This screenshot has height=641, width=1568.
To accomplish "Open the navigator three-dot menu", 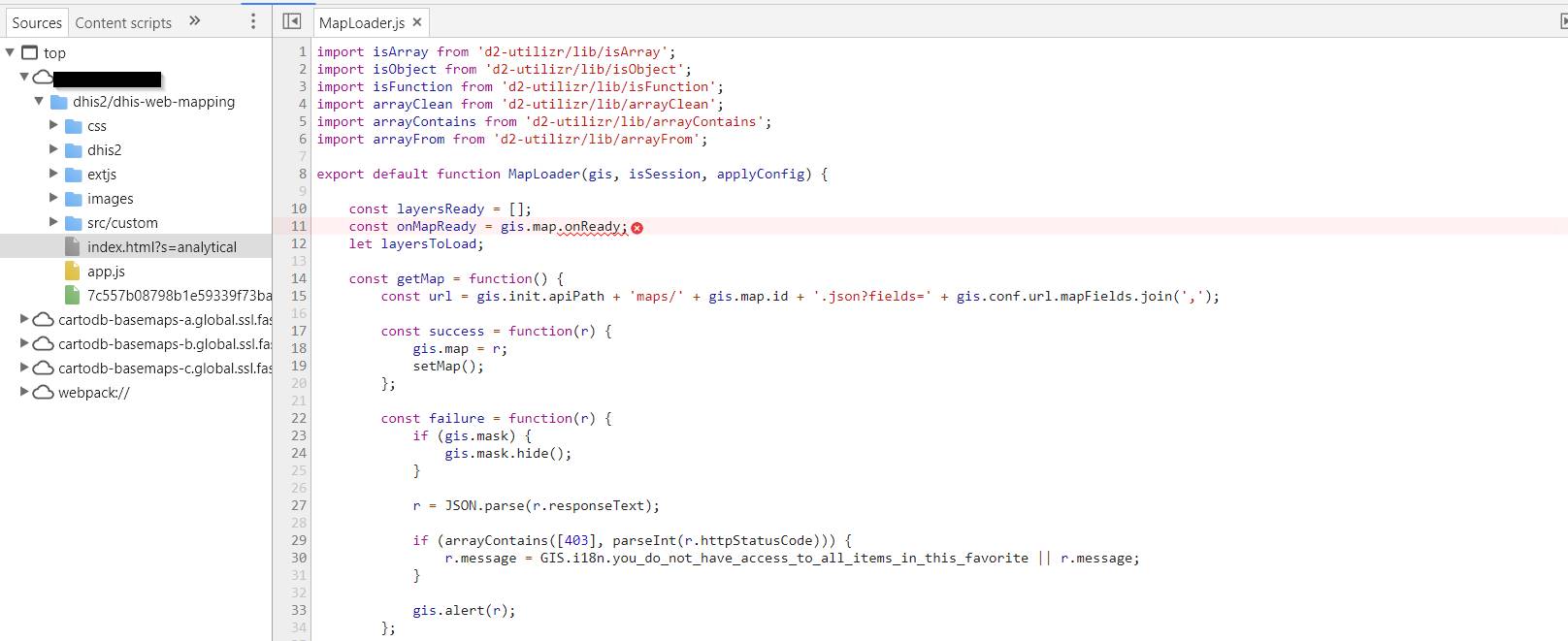I will click(253, 21).
